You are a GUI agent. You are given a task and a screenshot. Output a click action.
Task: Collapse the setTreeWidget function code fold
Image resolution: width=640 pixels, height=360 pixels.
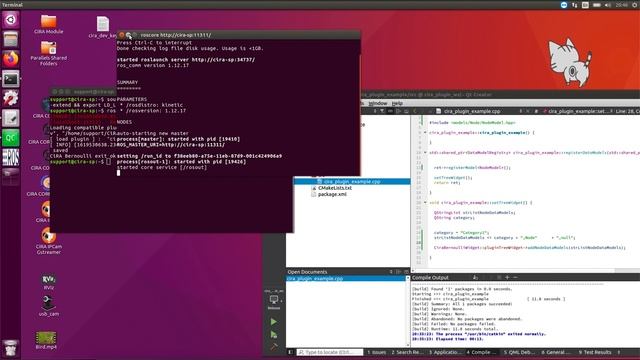click(425, 202)
